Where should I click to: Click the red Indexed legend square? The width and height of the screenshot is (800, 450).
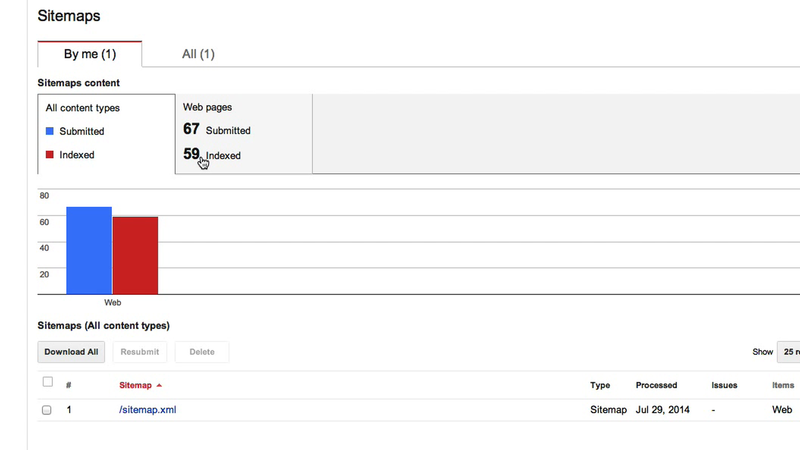tap(49, 155)
